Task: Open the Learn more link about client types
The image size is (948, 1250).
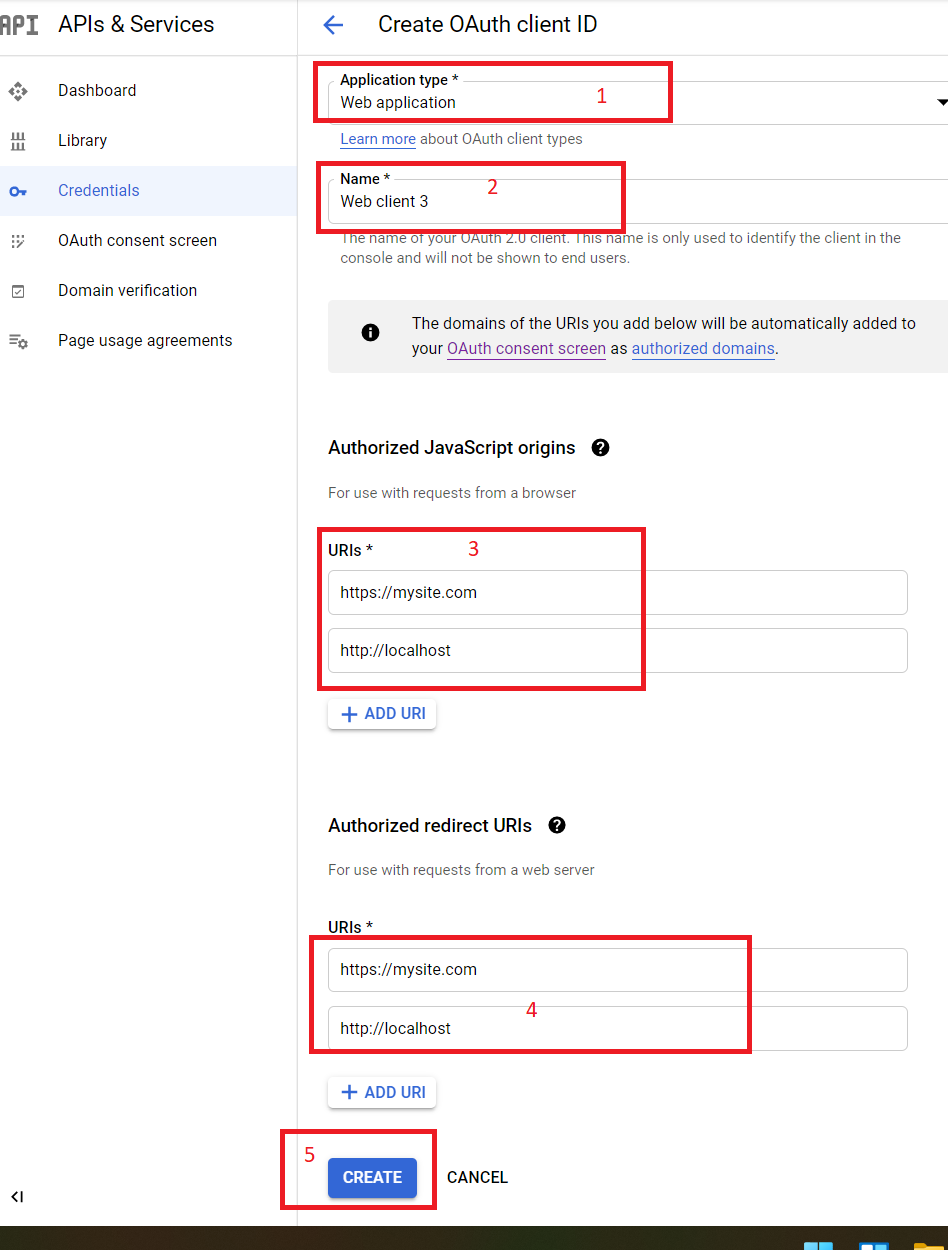Action: (x=377, y=139)
